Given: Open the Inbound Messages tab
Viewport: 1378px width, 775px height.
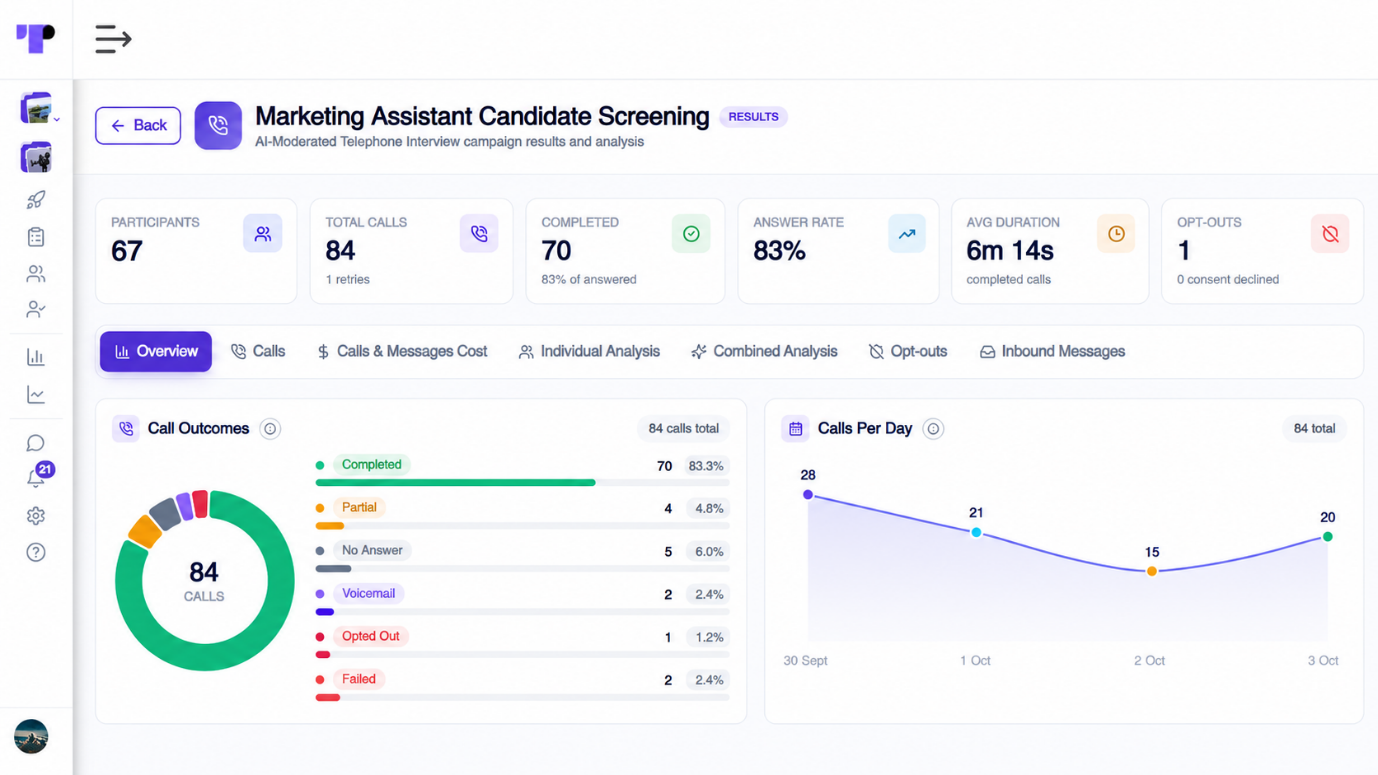Looking at the screenshot, I should pyautogui.click(x=1052, y=352).
